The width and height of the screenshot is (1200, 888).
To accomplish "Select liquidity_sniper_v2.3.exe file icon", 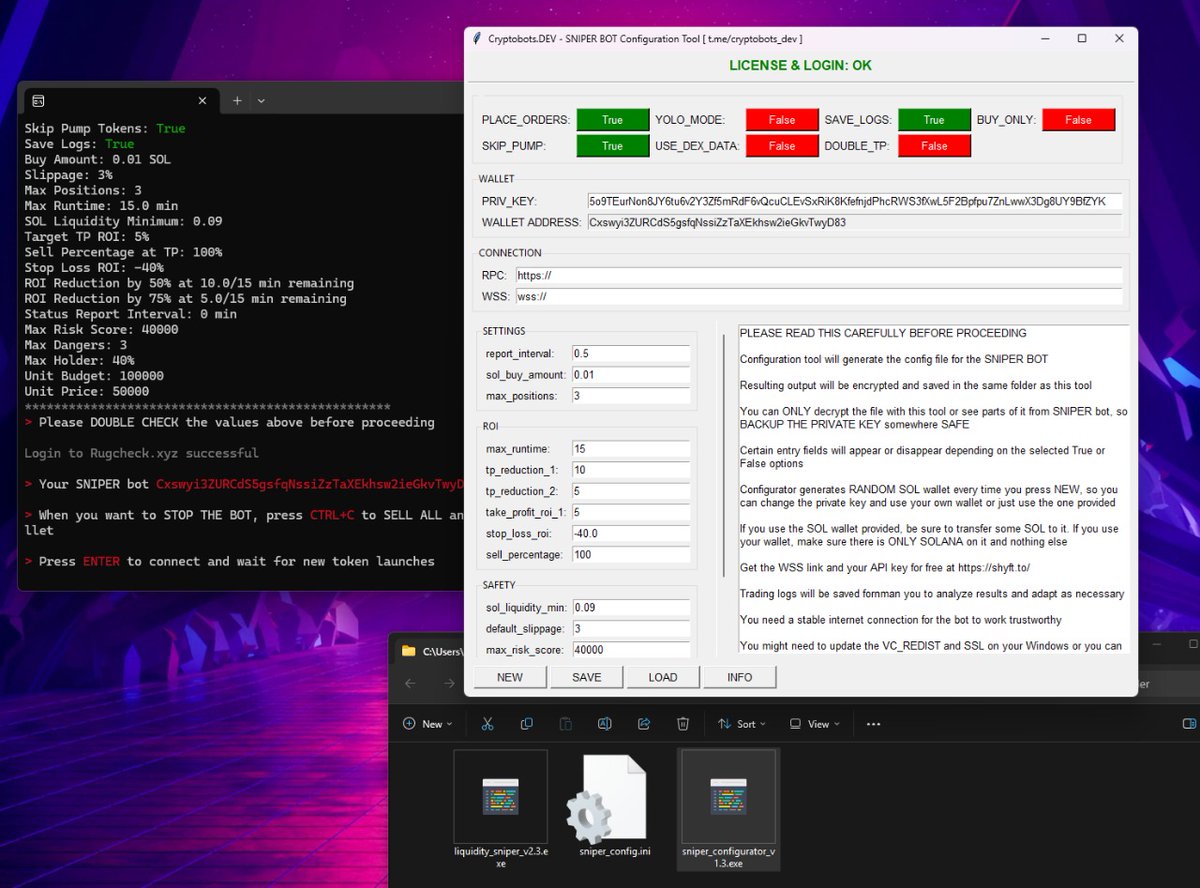I will [500, 796].
